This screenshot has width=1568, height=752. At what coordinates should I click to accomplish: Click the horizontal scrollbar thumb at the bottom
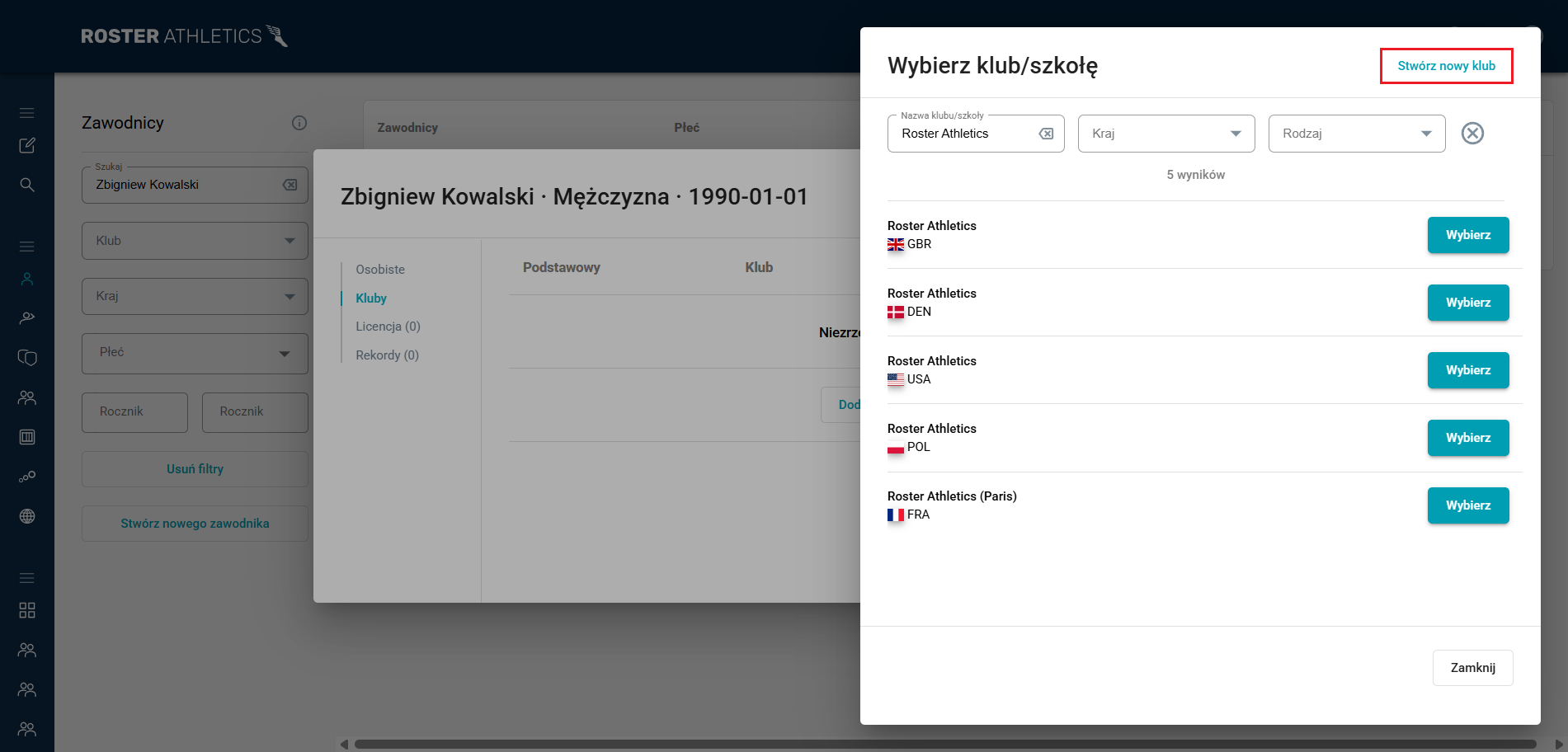[x=945, y=745]
